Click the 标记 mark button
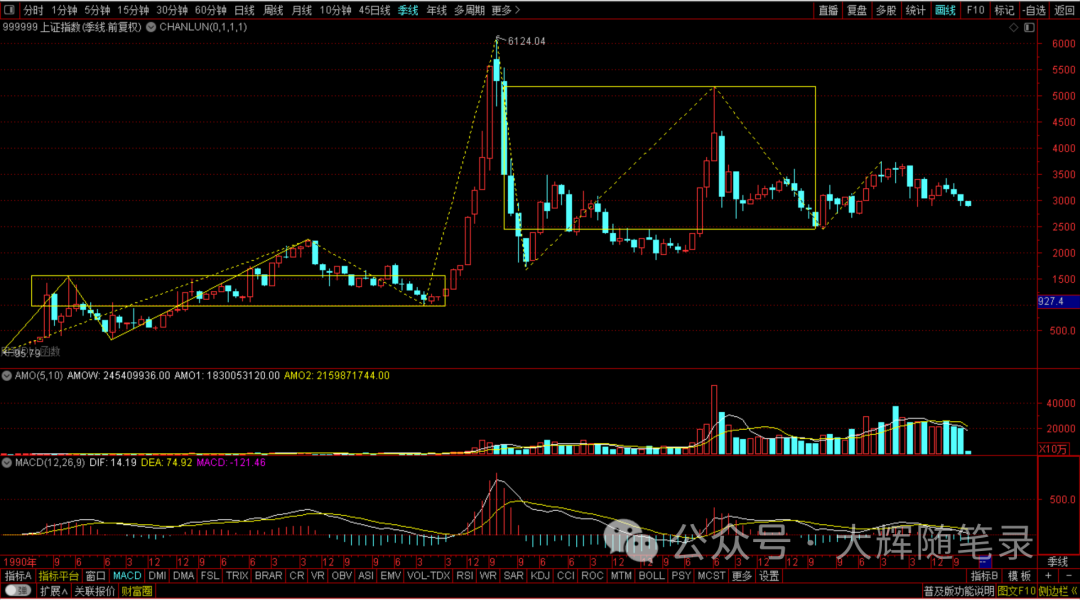 pos(1004,10)
